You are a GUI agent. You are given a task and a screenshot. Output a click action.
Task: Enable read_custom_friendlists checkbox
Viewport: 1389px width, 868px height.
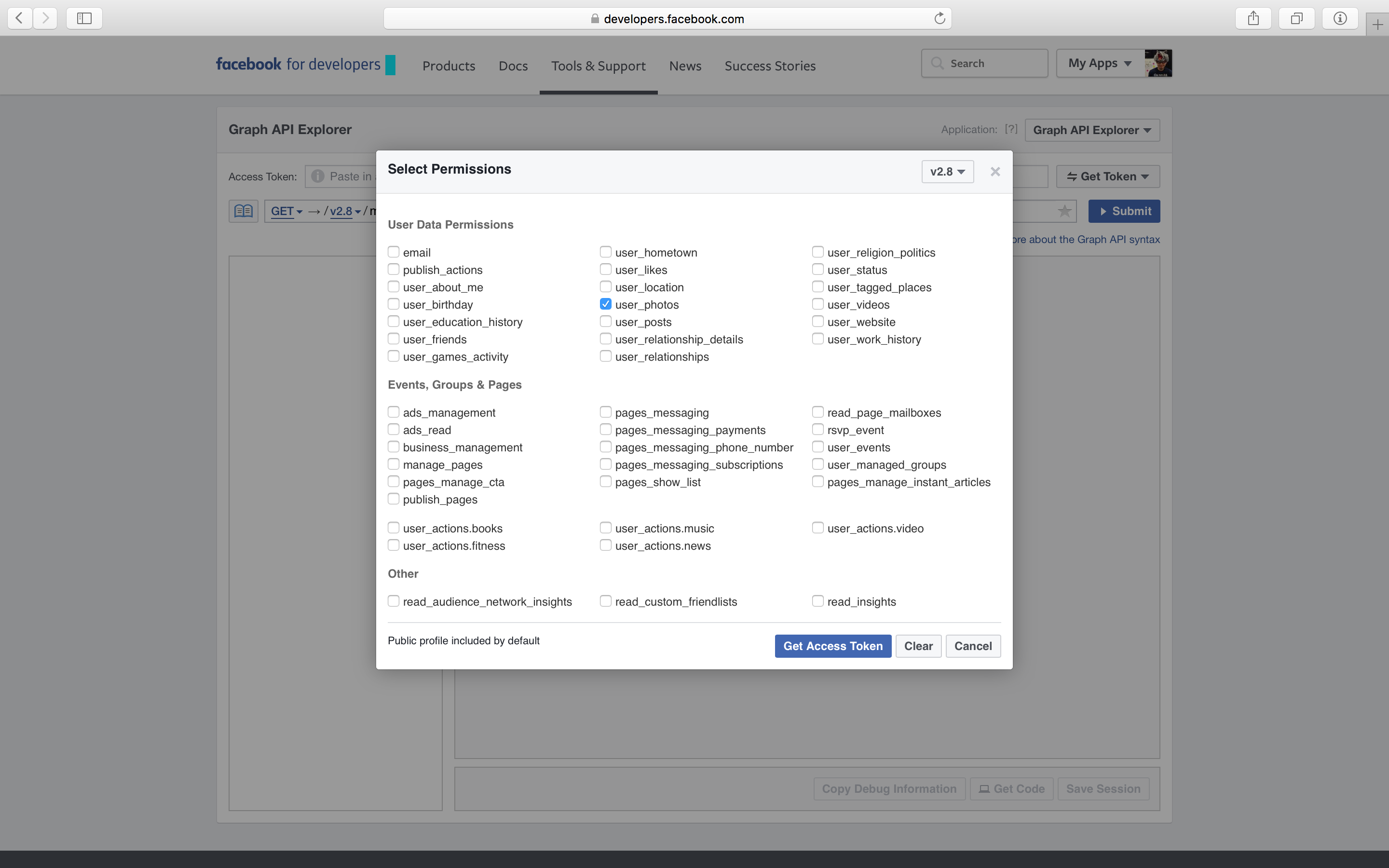tap(606, 600)
